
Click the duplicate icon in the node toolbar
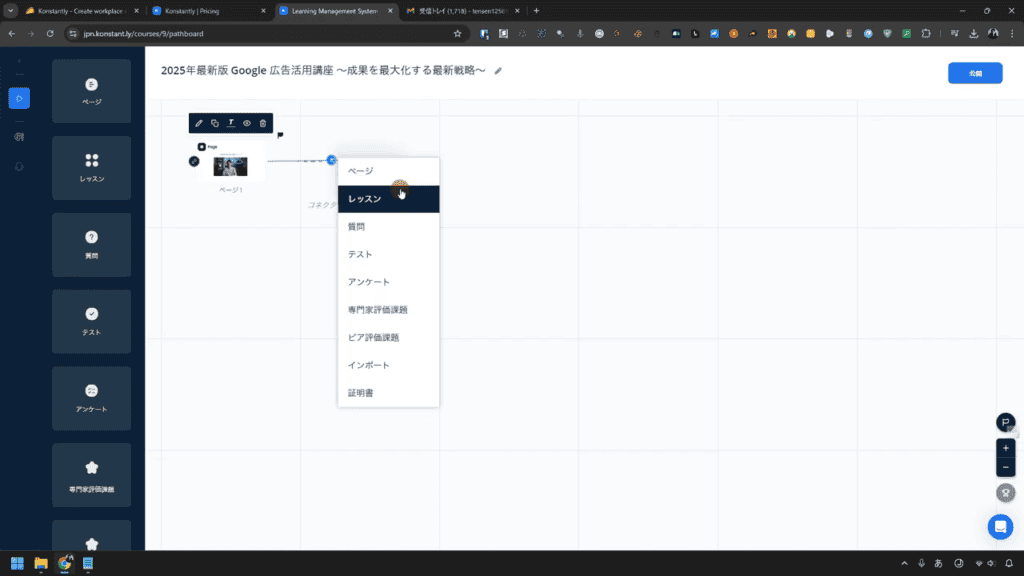[x=215, y=123]
